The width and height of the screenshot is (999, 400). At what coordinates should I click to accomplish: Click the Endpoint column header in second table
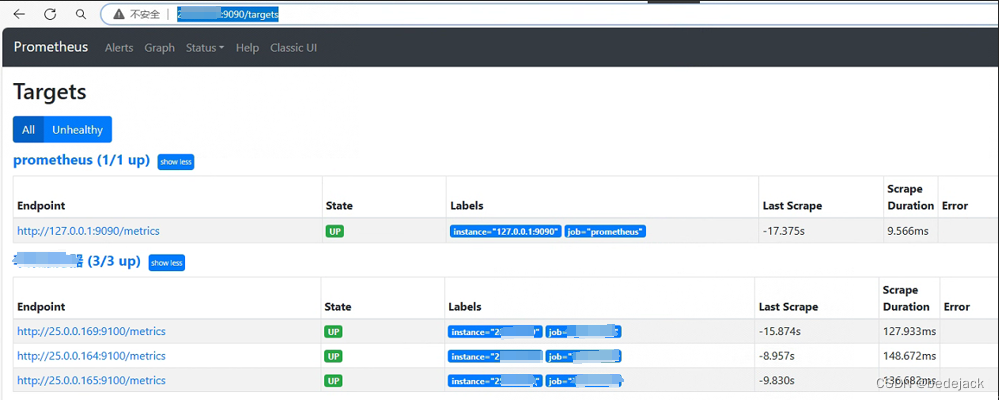[x=41, y=306]
